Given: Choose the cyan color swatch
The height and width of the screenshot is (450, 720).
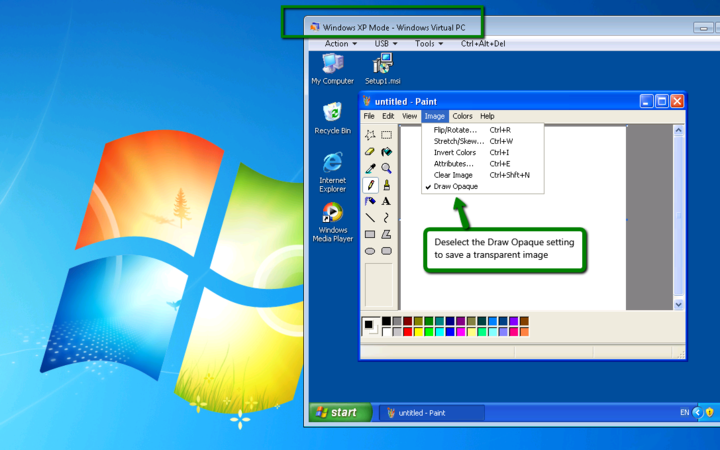Looking at the screenshot, I should click(439, 332).
